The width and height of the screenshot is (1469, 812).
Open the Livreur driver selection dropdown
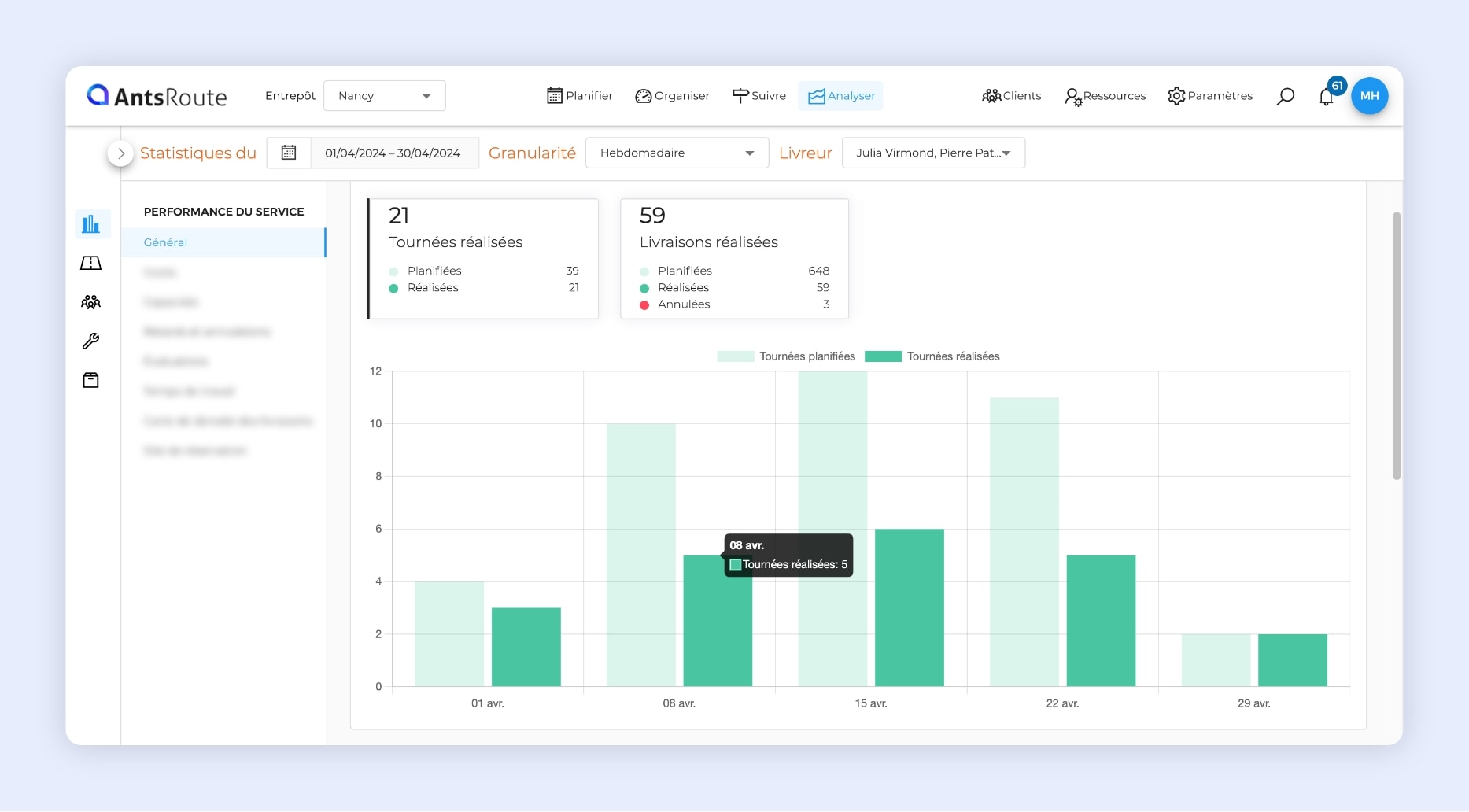click(932, 153)
